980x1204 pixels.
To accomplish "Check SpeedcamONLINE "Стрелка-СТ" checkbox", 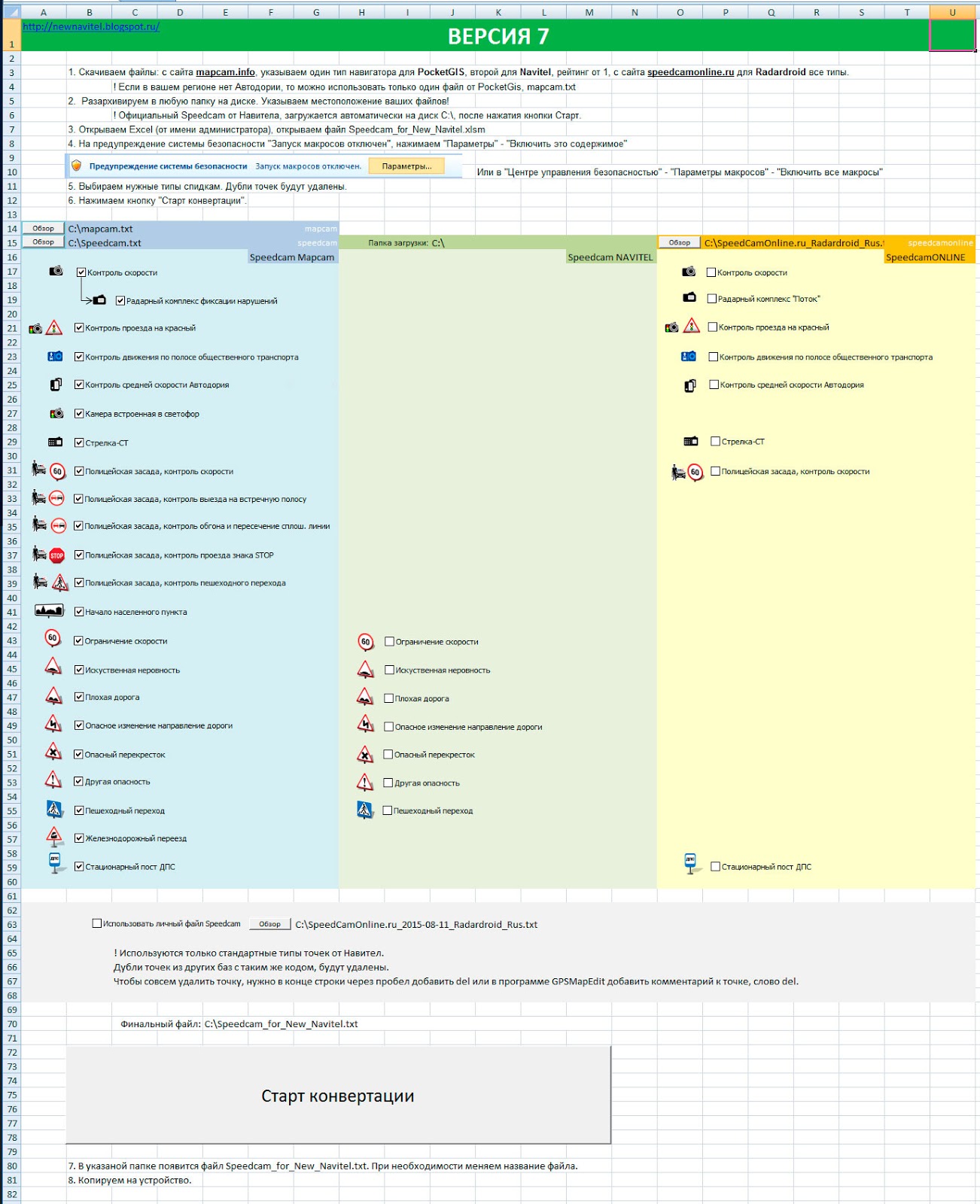I will [716, 442].
